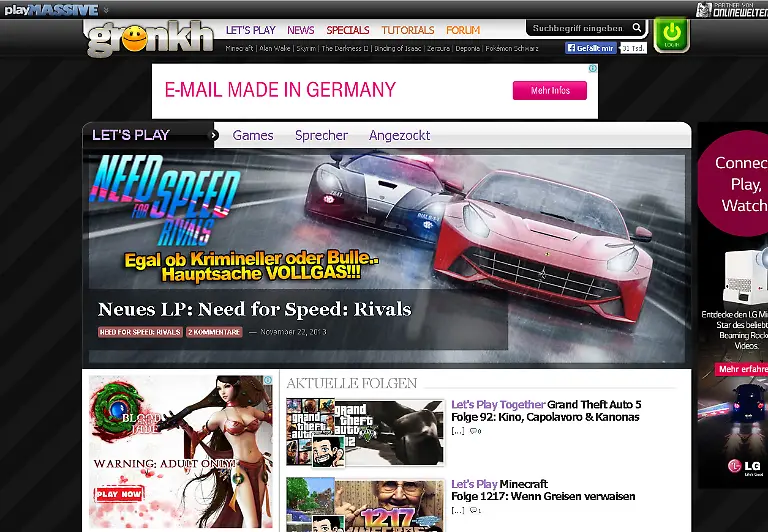Image resolution: width=768 pixels, height=532 pixels.
Task: Open the Neues LP: Need for Speed: Rivals headline
Action: click(x=254, y=309)
